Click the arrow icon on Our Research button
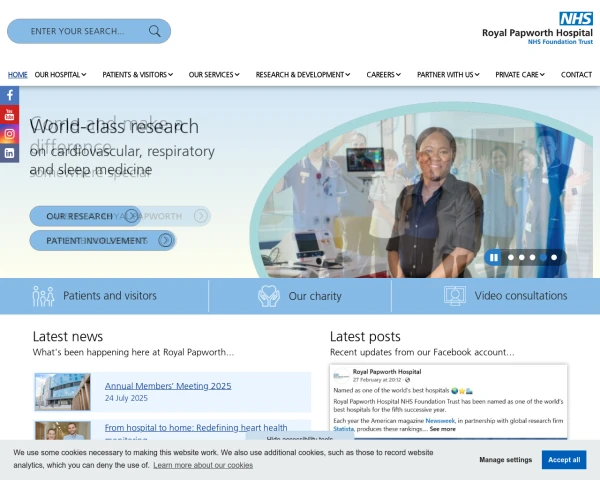 tap(132, 216)
